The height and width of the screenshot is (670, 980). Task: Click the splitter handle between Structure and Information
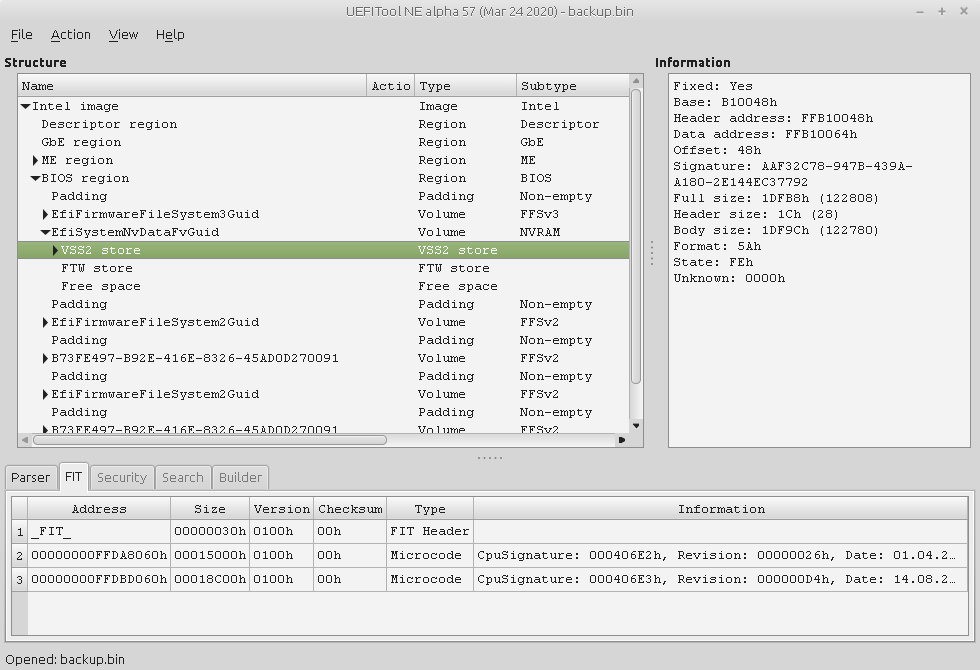pyautogui.click(x=652, y=253)
